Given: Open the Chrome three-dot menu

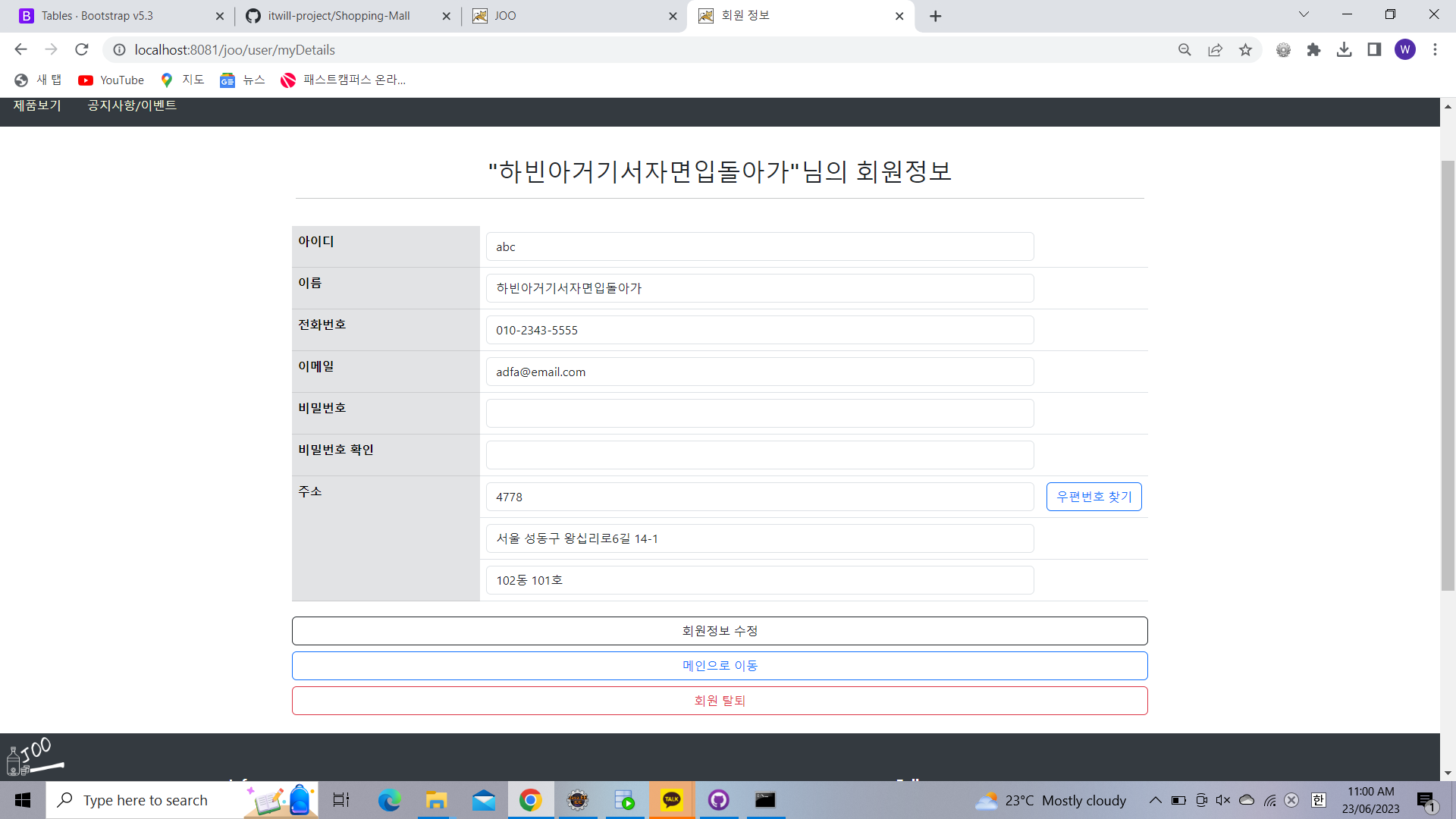Looking at the screenshot, I should pos(1435,49).
